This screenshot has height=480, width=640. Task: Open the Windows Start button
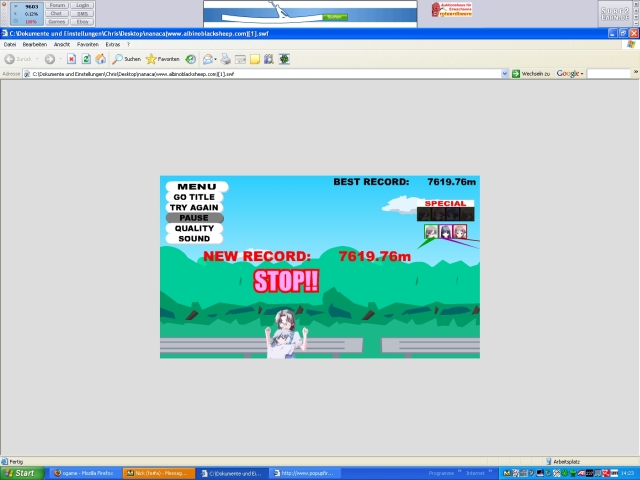[x=22, y=473]
